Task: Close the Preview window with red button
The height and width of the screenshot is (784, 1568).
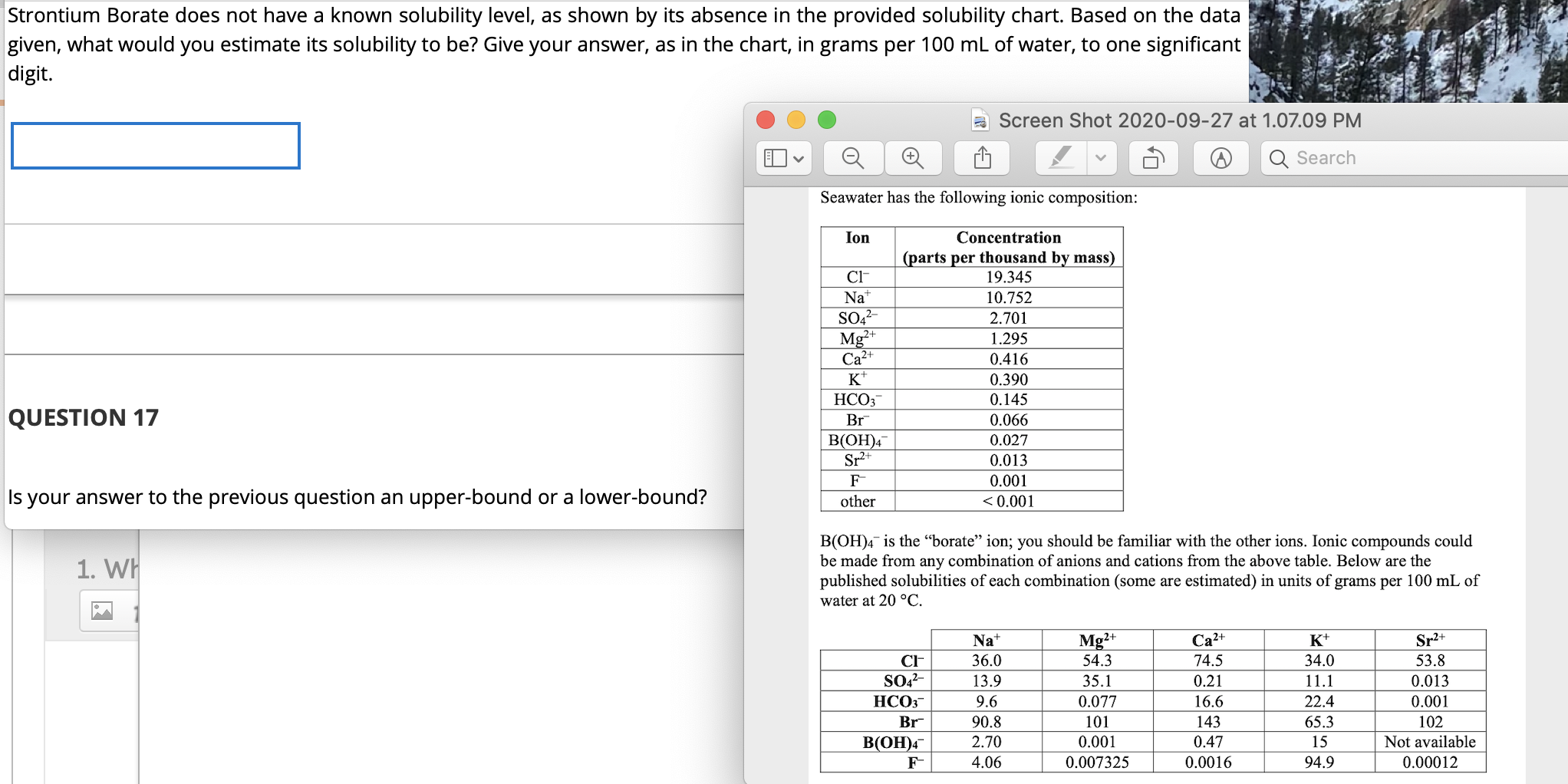Action: tap(766, 120)
